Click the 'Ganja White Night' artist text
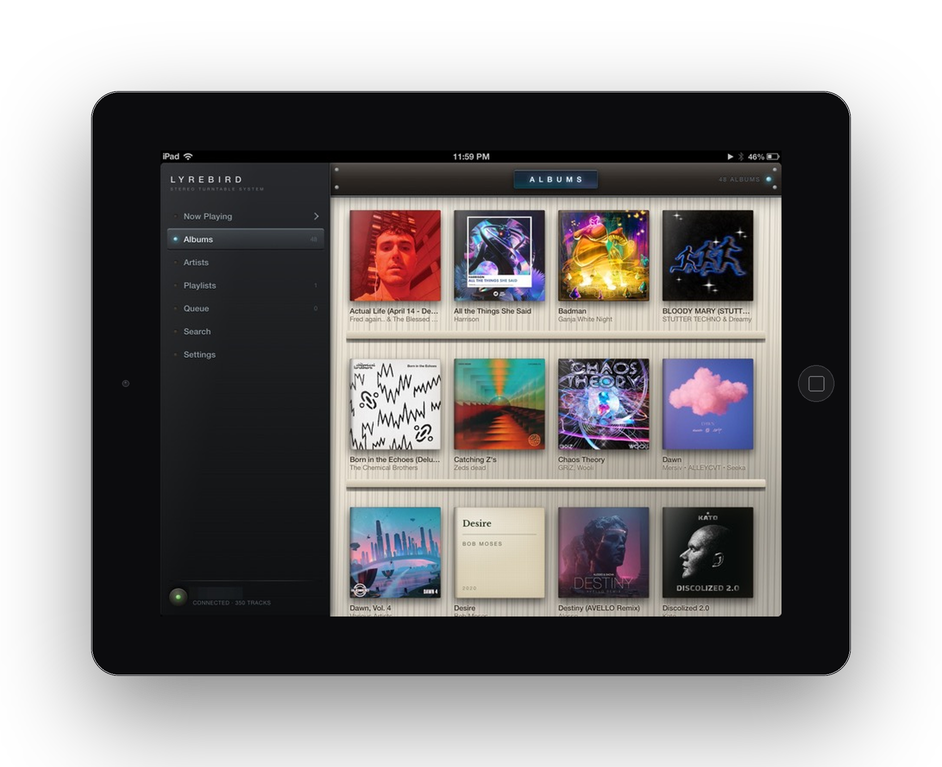The width and height of the screenshot is (942, 767). (x=585, y=319)
